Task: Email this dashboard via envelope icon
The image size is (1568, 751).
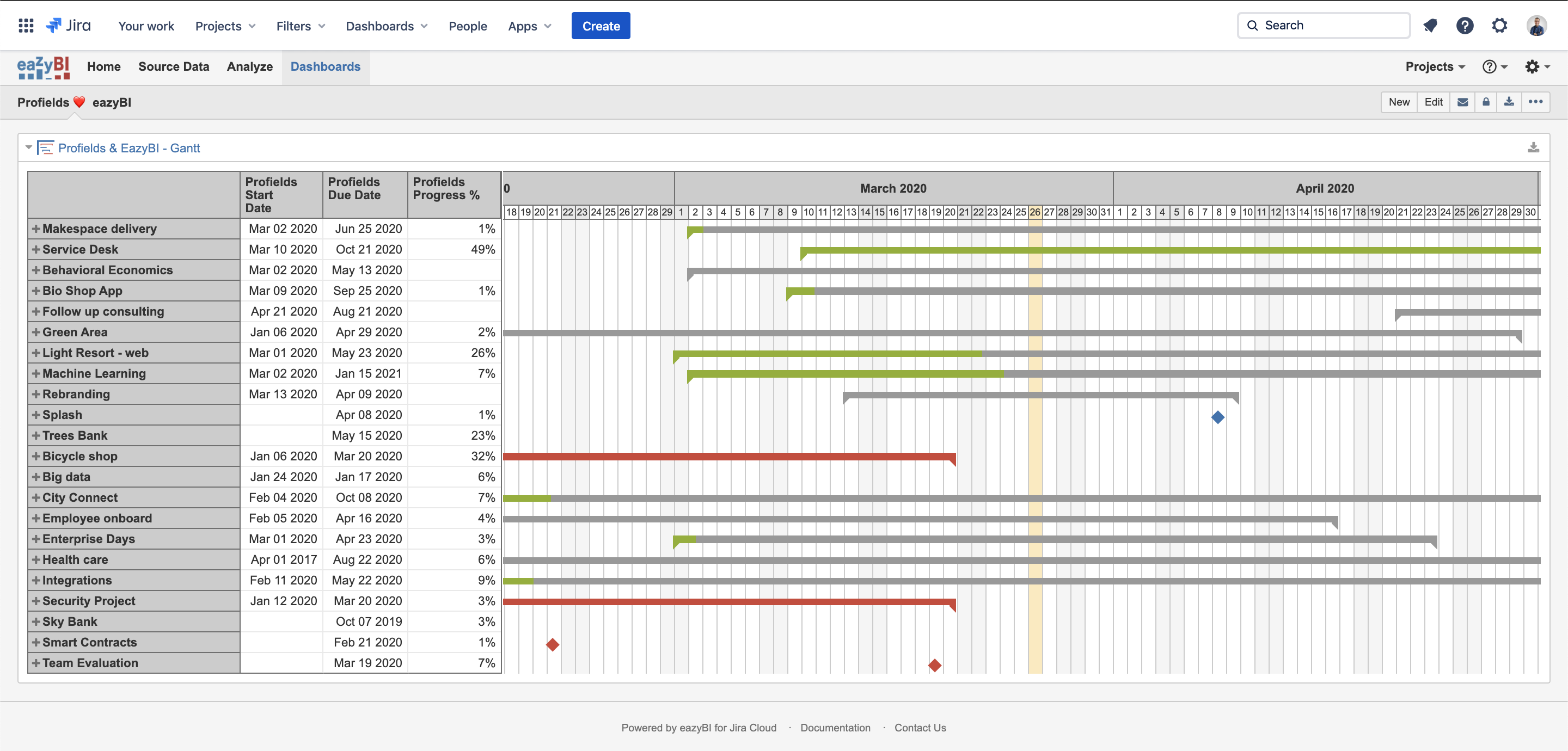Action: [x=1462, y=102]
